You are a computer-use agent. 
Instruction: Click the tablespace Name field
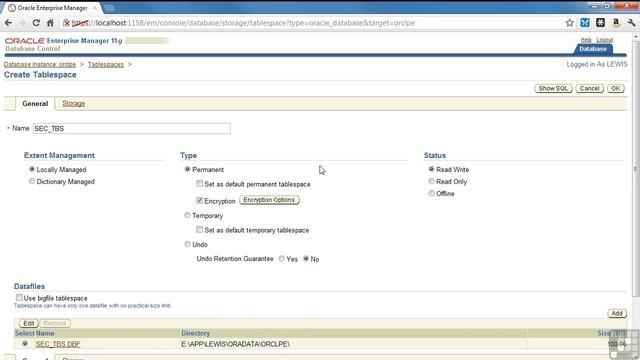(131, 129)
